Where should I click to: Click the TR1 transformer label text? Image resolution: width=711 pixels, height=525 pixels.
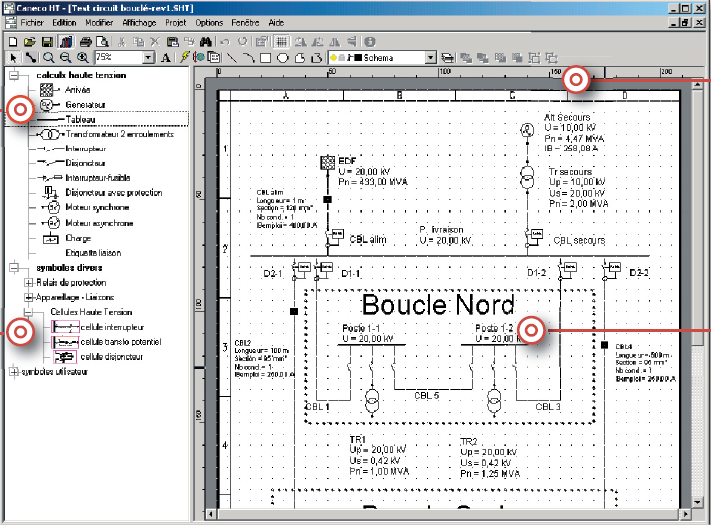[x=357, y=439]
